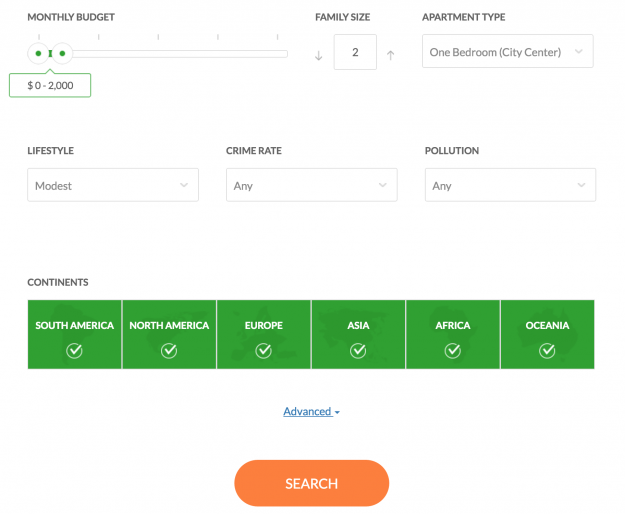Open the Lifestyle dropdown showing Modest

tap(112, 185)
